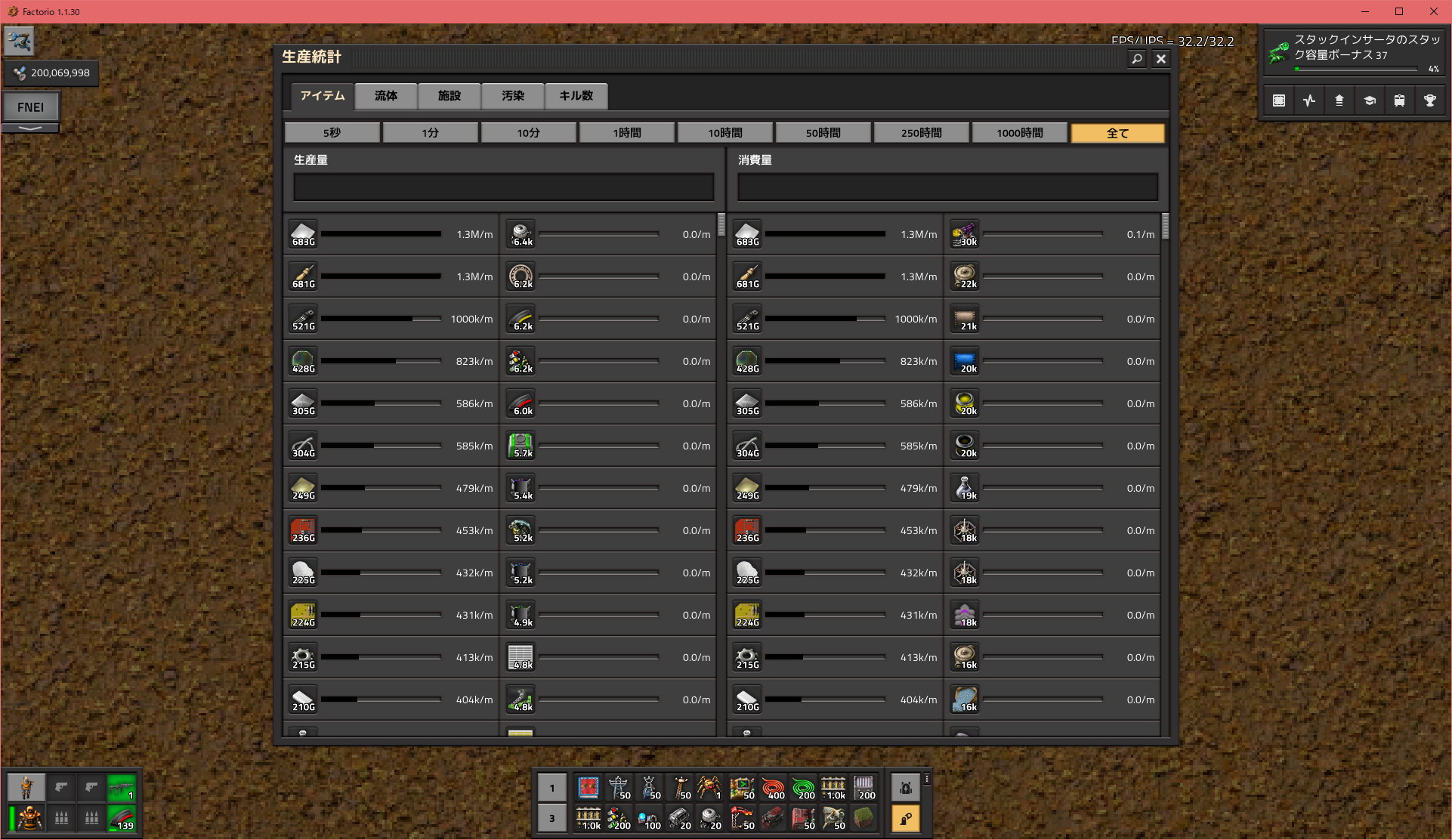This screenshot has height=840, width=1452.
Task: Close the 生産統計 window
Action: click(1161, 59)
